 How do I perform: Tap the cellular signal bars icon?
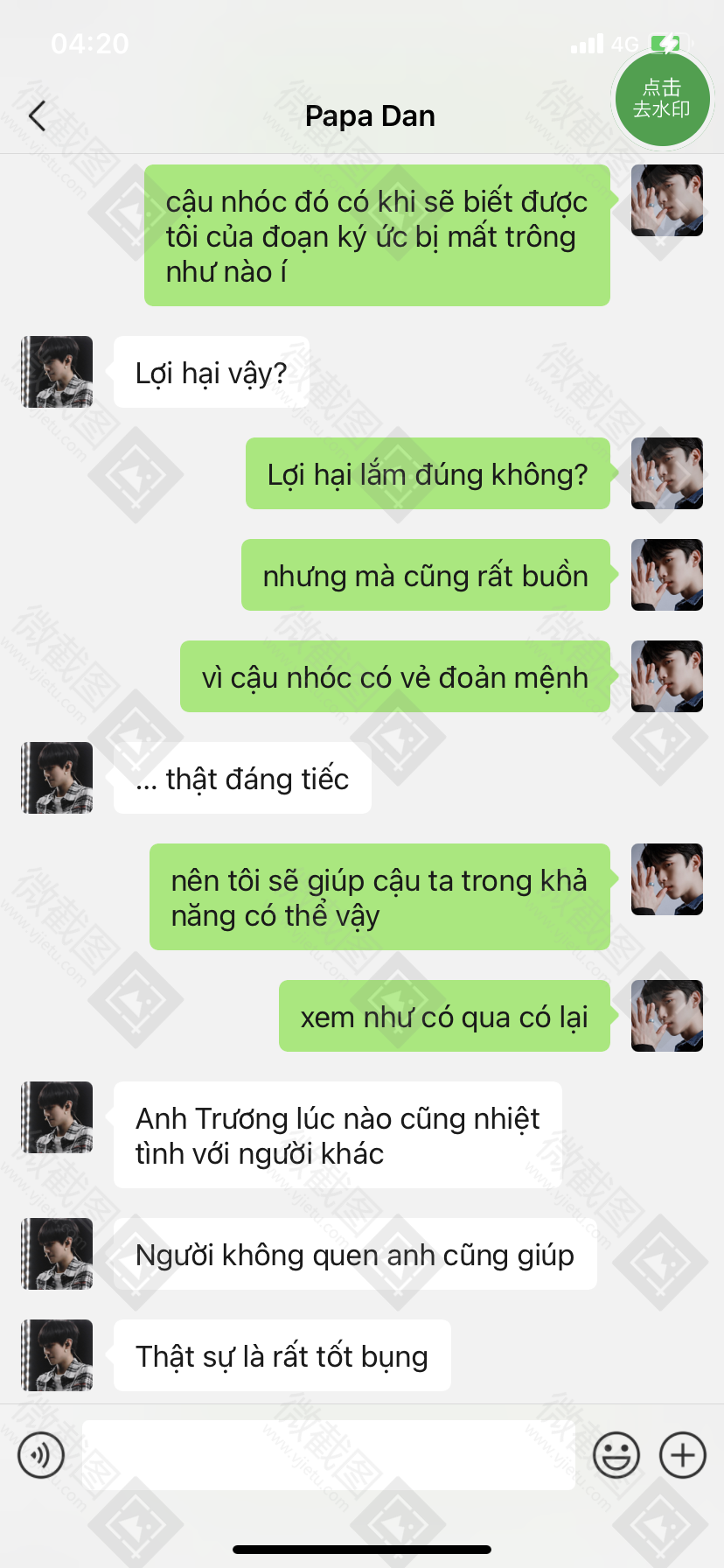click(x=587, y=44)
